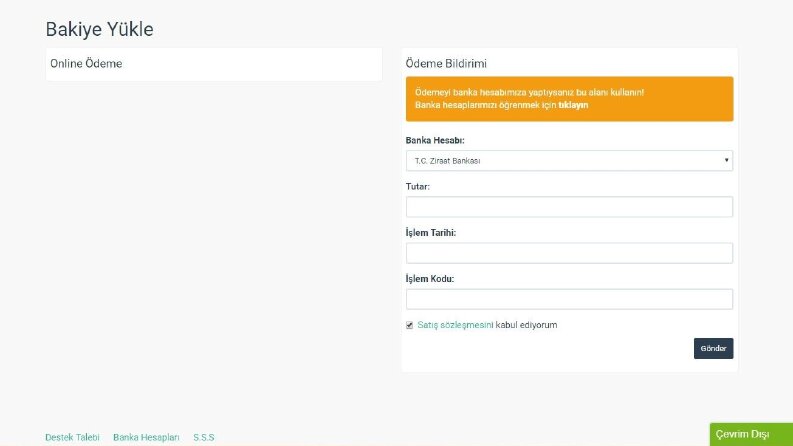Image resolution: width=793 pixels, height=446 pixels.
Task: Open Banka Hesapları footer link
Action: (146, 437)
